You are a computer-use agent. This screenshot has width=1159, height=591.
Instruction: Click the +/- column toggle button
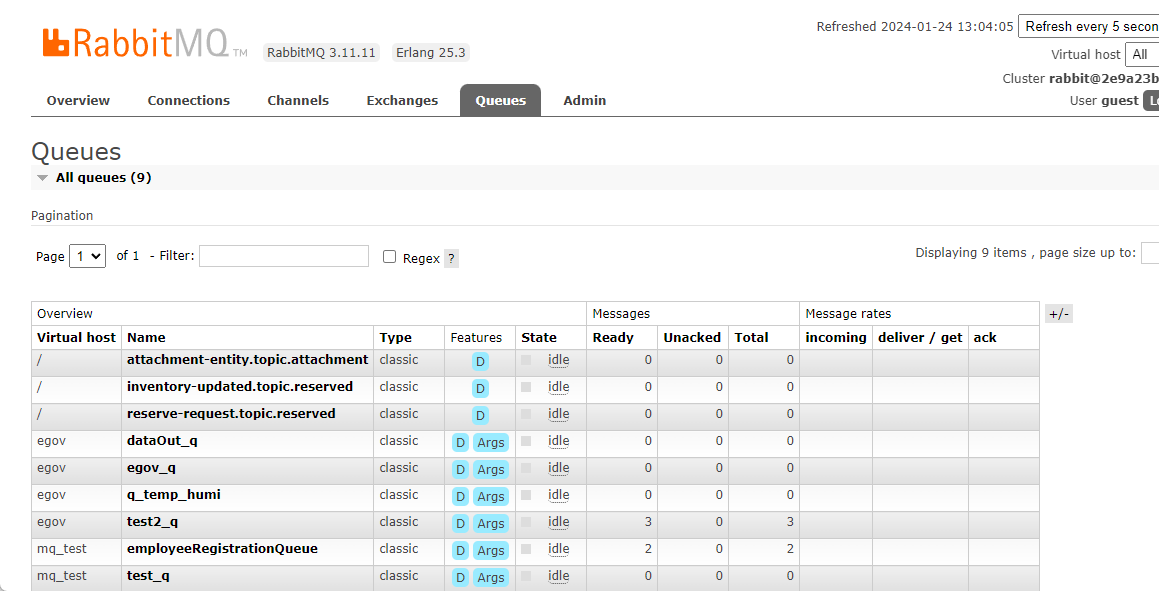1058,314
